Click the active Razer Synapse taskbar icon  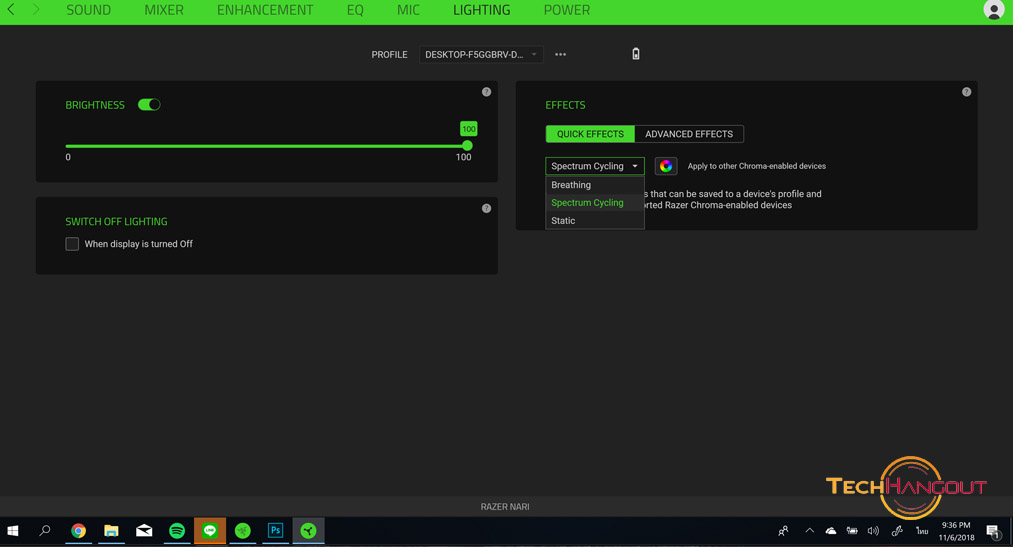[x=309, y=531]
